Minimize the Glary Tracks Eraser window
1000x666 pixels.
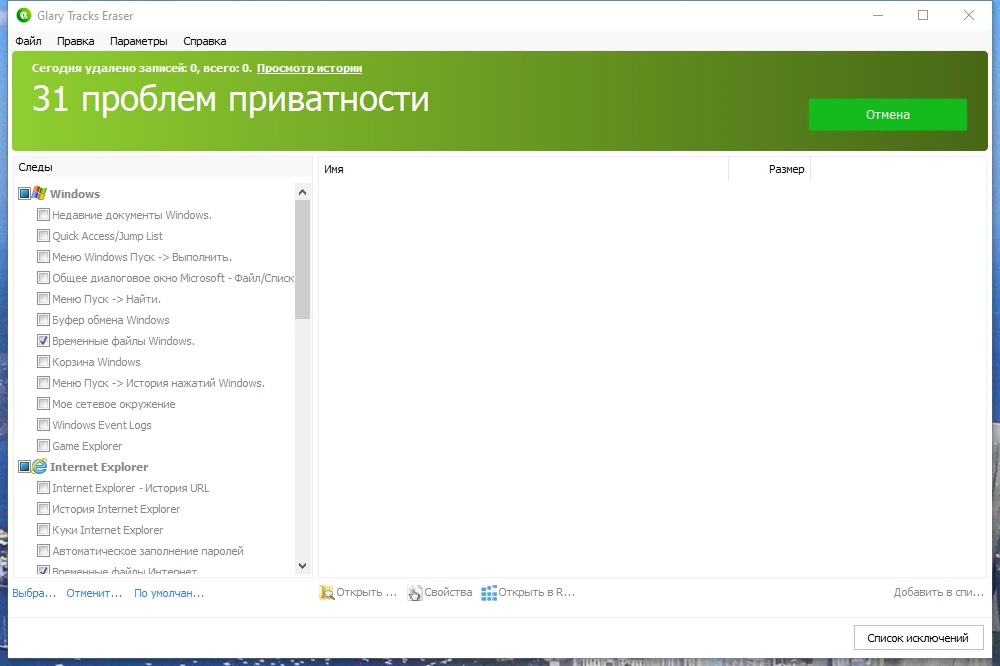point(878,15)
